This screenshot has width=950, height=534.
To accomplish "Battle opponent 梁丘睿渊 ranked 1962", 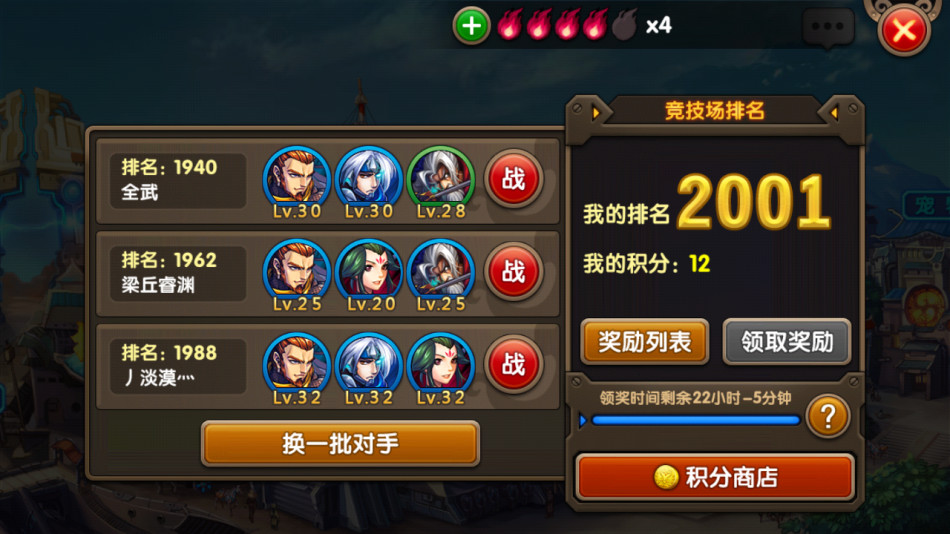I will tap(514, 272).
